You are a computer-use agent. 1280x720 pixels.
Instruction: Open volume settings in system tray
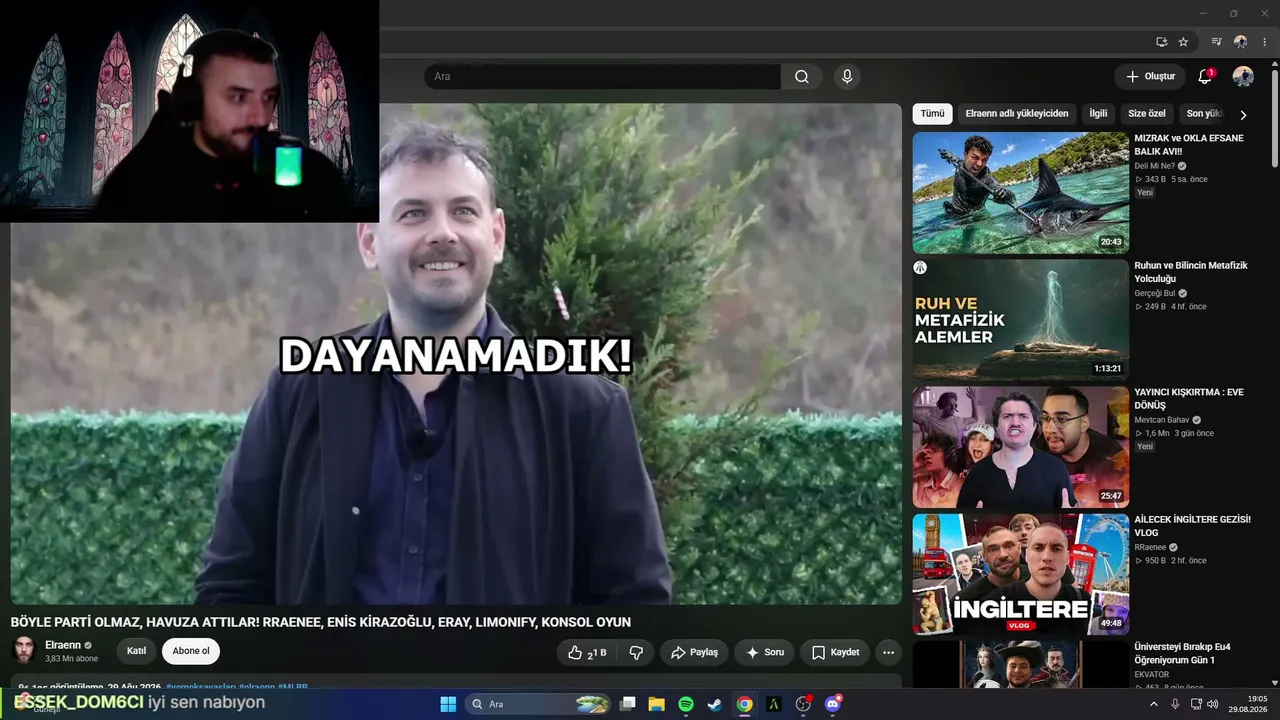coord(1213,704)
